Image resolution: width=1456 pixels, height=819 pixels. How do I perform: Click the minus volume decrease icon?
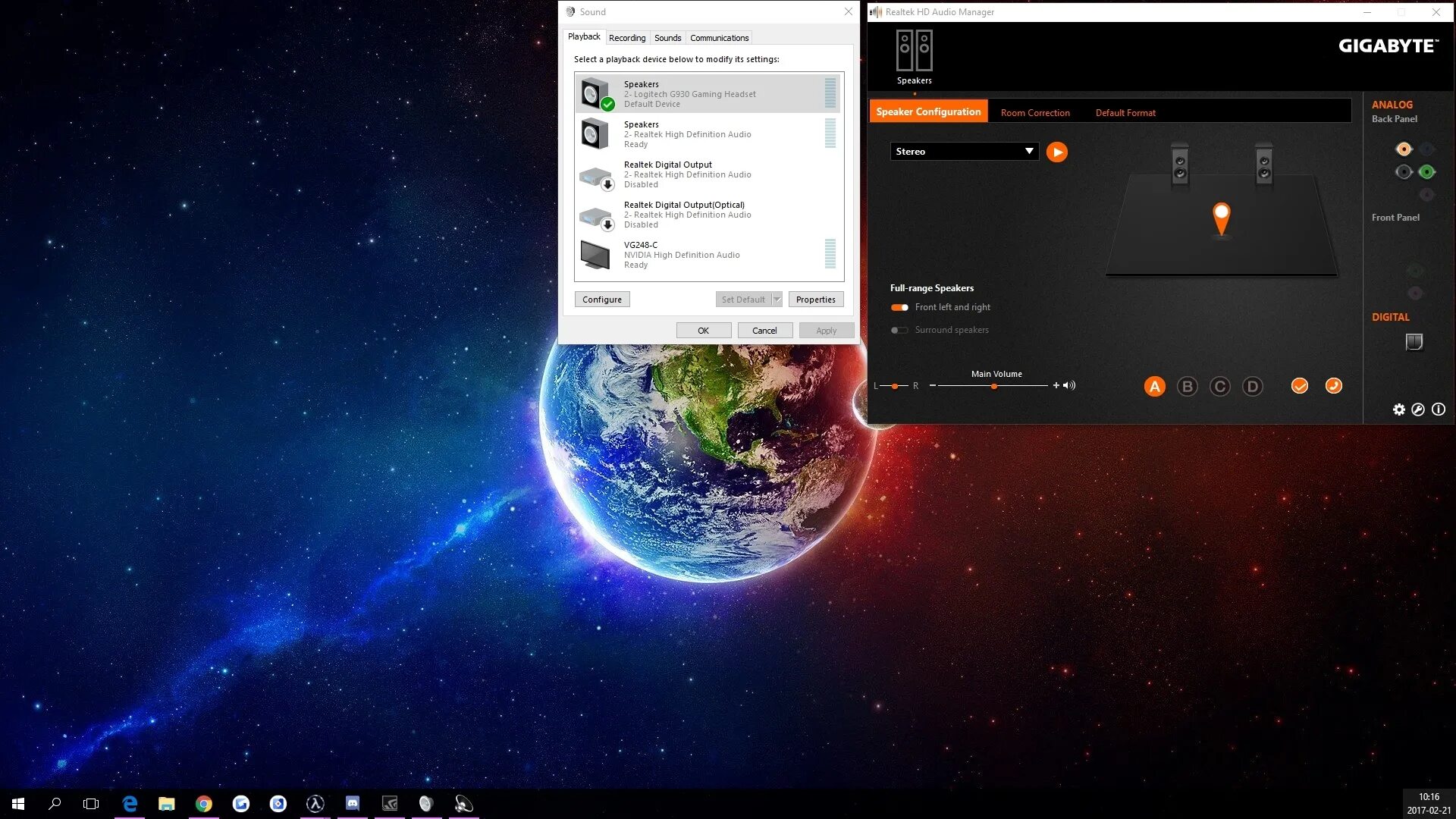[x=932, y=385]
